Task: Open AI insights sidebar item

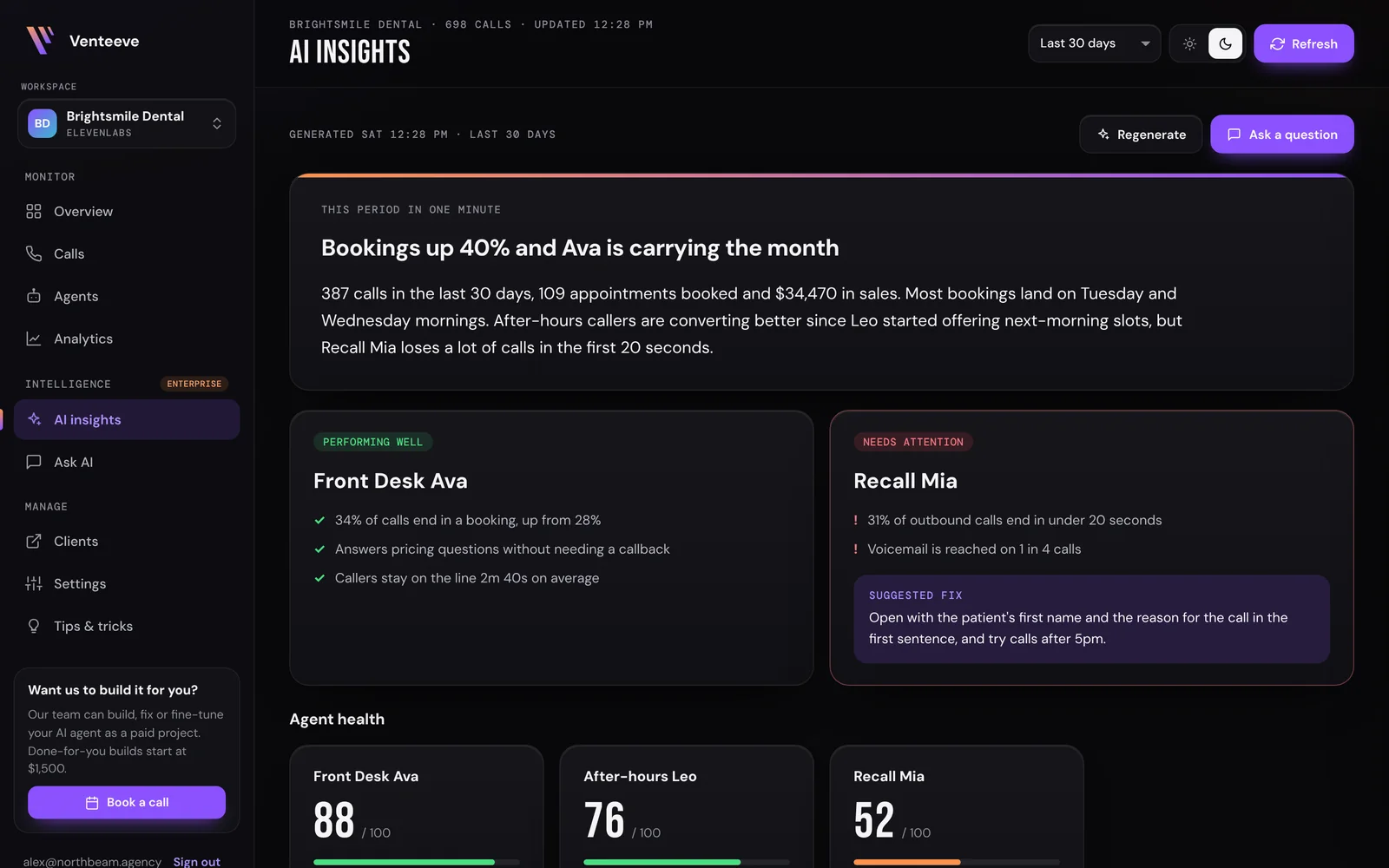Action: pyautogui.click(x=127, y=420)
